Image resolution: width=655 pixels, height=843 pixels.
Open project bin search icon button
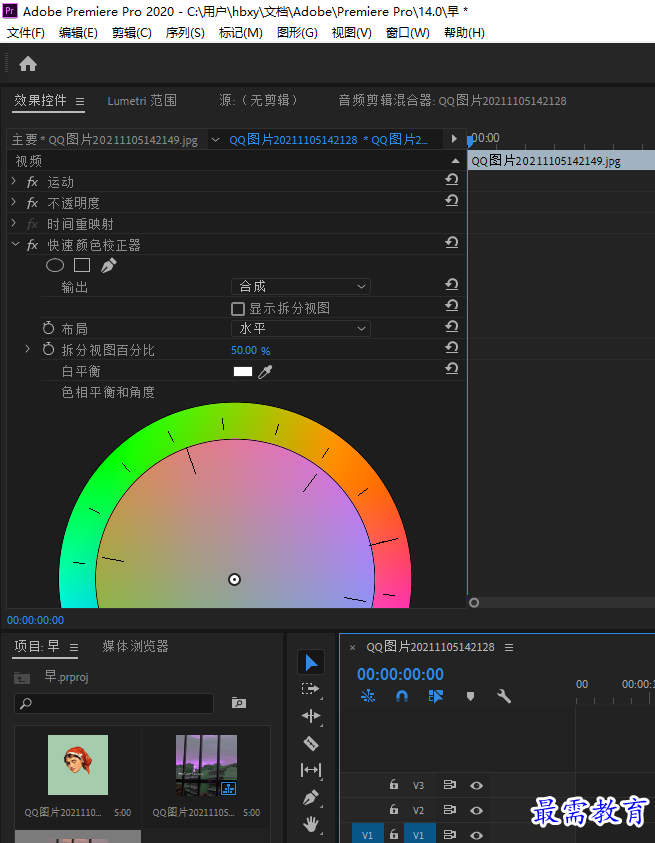pyautogui.click(x=239, y=703)
